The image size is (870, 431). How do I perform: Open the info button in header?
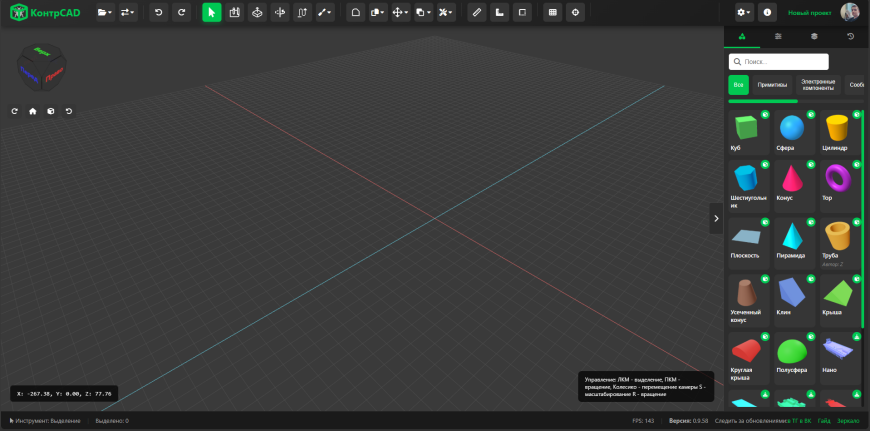767,12
